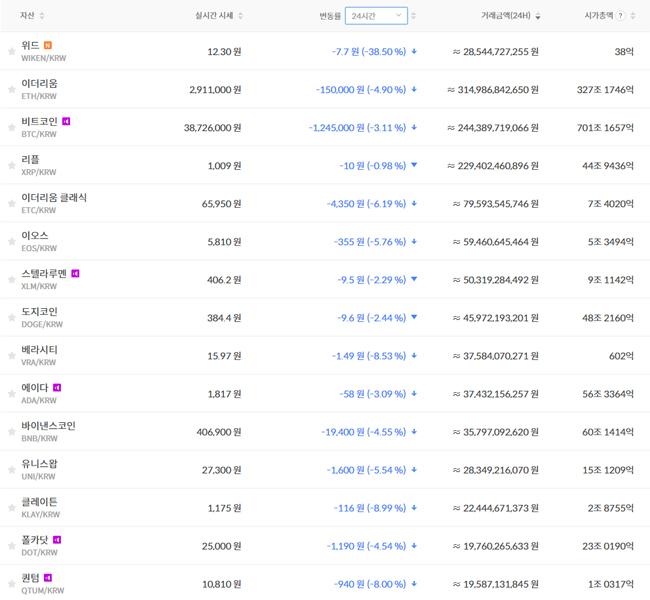Click the down arrow after -8.99 %
This screenshot has height=600, width=650.
click(414, 508)
